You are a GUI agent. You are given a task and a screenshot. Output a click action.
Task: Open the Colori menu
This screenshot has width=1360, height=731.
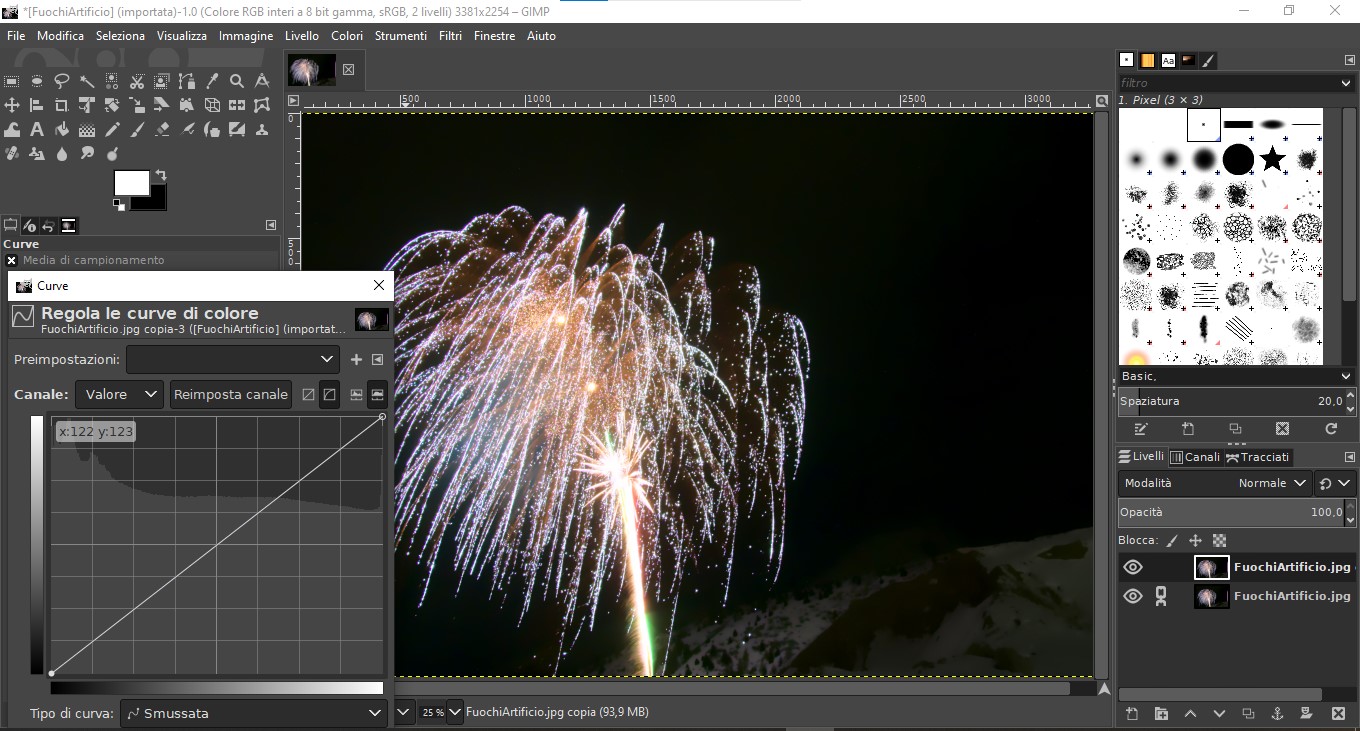(347, 36)
